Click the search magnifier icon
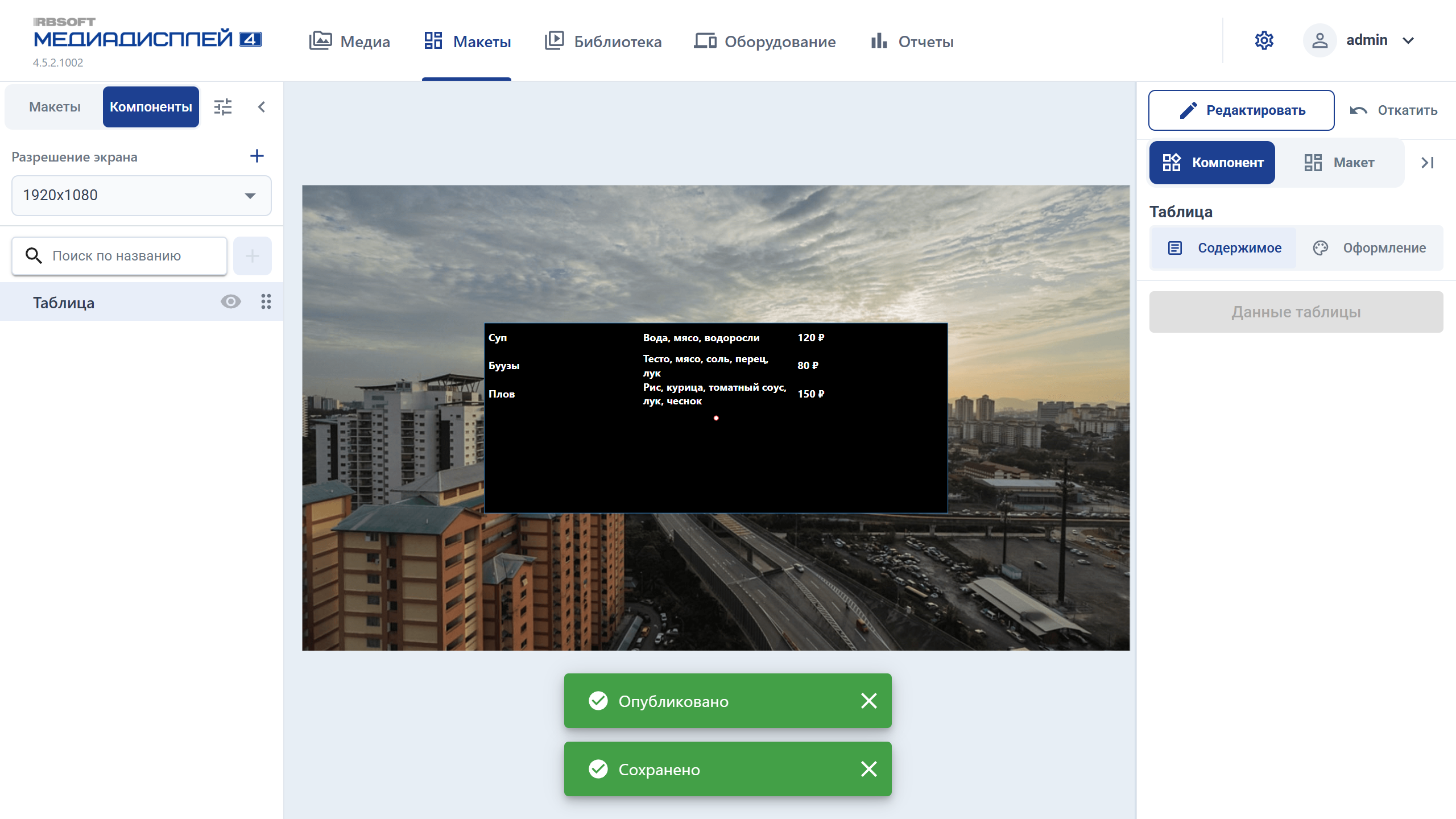Screen dimensions: 1456x819 click(x=34, y=256)
